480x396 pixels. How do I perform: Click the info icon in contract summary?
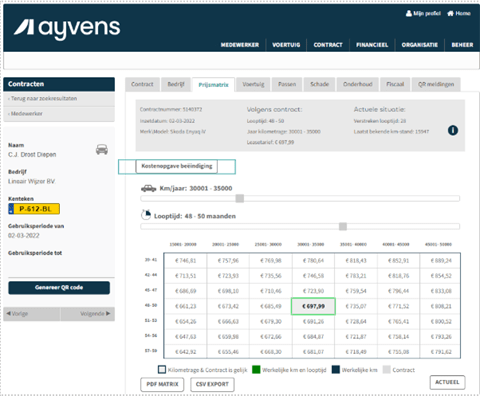[x=453, y=130]
